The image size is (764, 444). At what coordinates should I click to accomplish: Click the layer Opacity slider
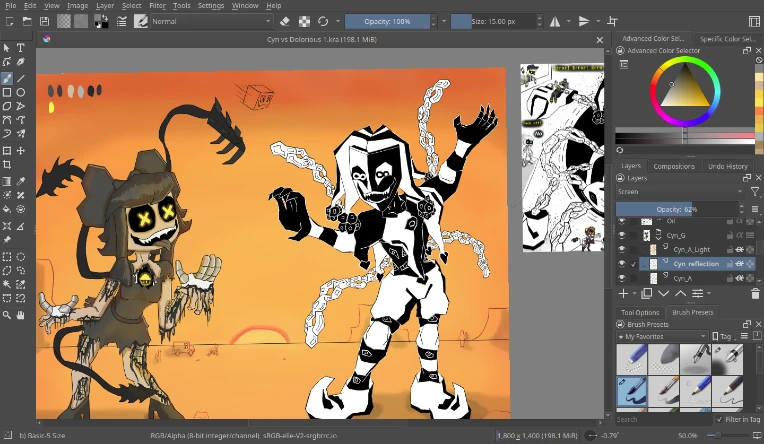click(x=677, y=209)
